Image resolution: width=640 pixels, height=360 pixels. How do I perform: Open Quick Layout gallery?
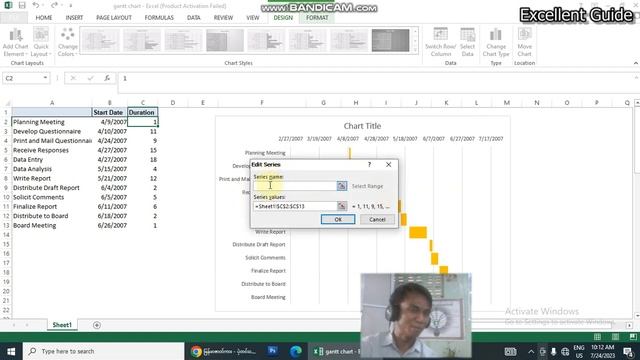pos(41,42)
